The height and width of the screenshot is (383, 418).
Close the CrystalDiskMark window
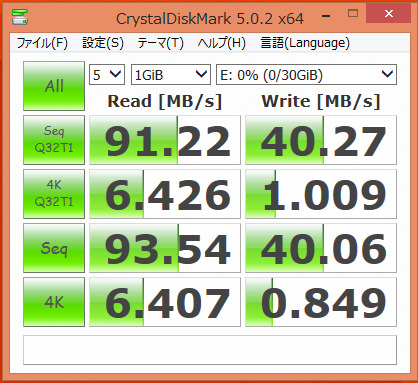click(388, 14)
